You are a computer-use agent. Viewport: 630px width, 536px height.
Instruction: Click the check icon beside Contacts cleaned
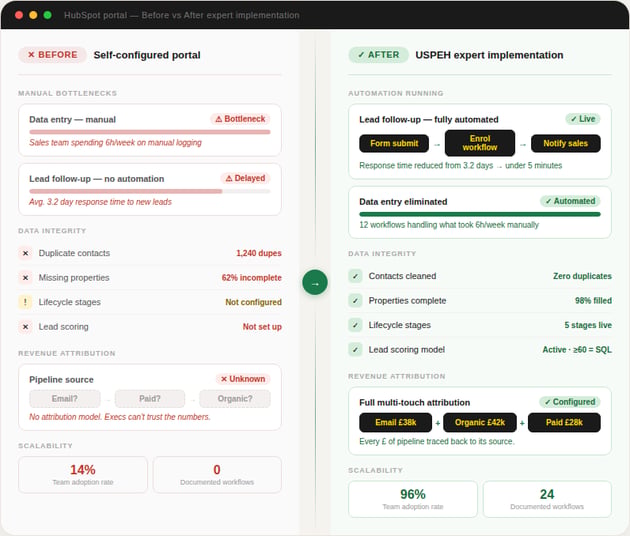(355, 276)
